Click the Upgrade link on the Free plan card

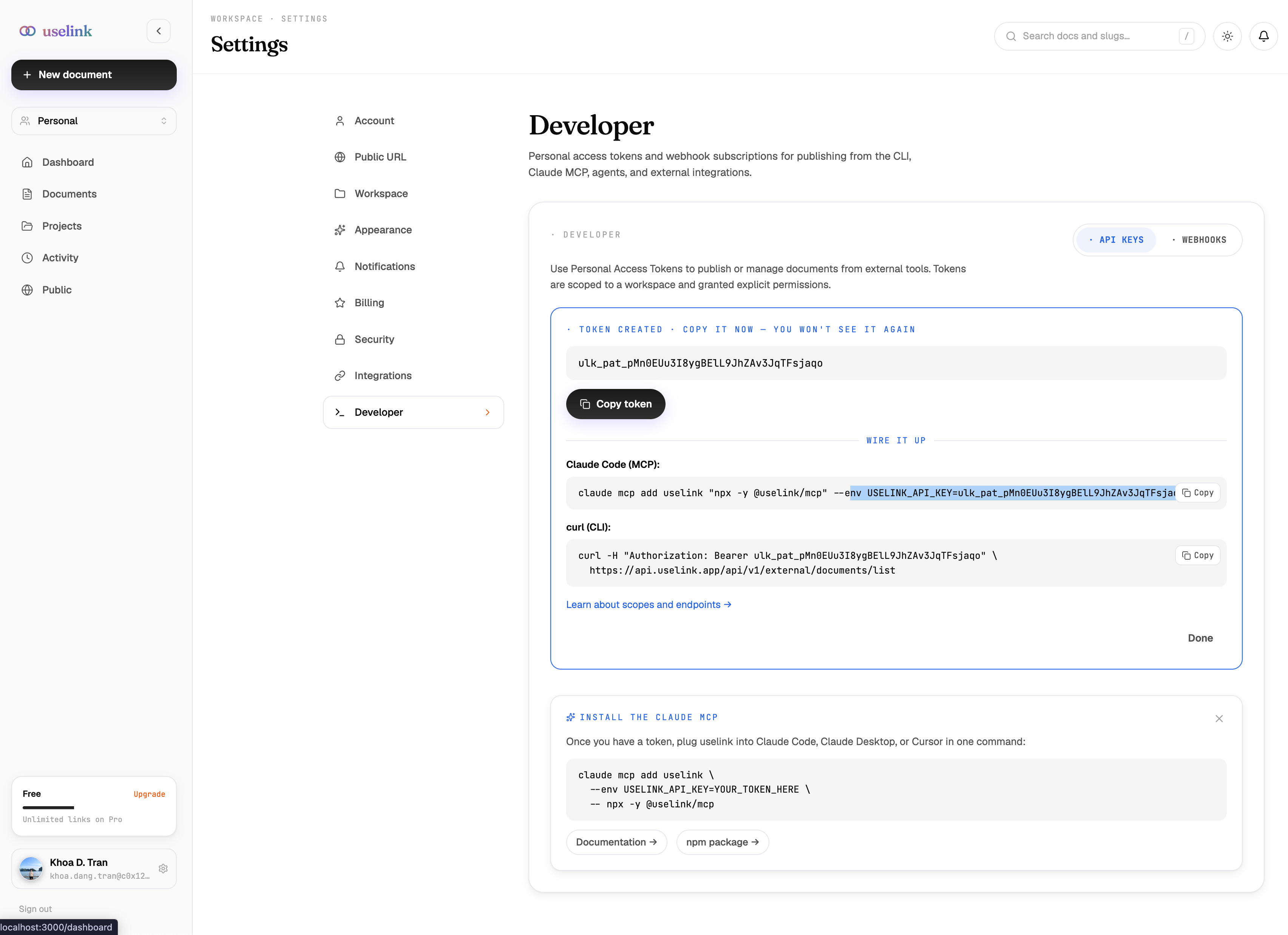(149, 794)
